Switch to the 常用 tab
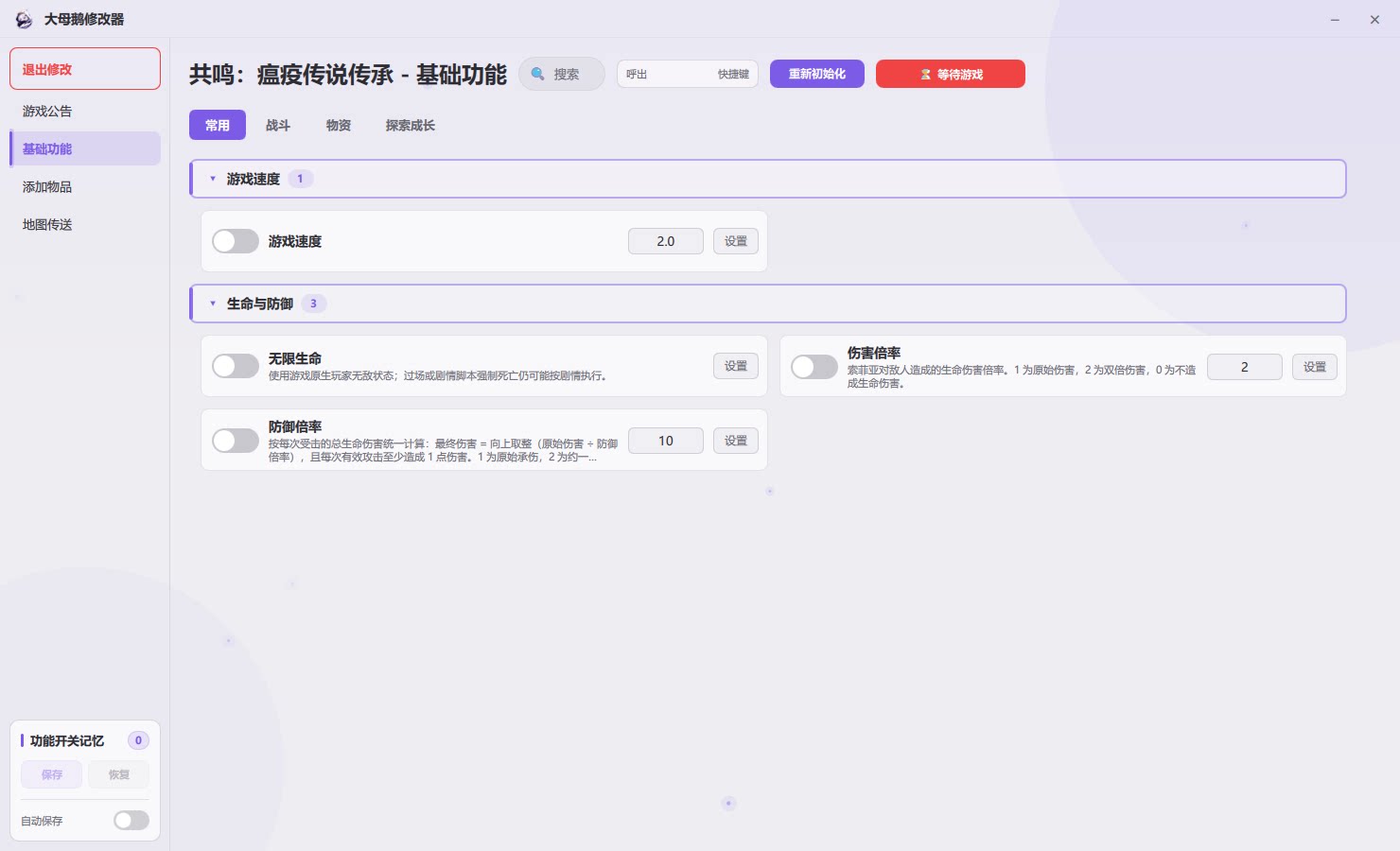Screen dimensions: 1400x851 tap(218, 125)
